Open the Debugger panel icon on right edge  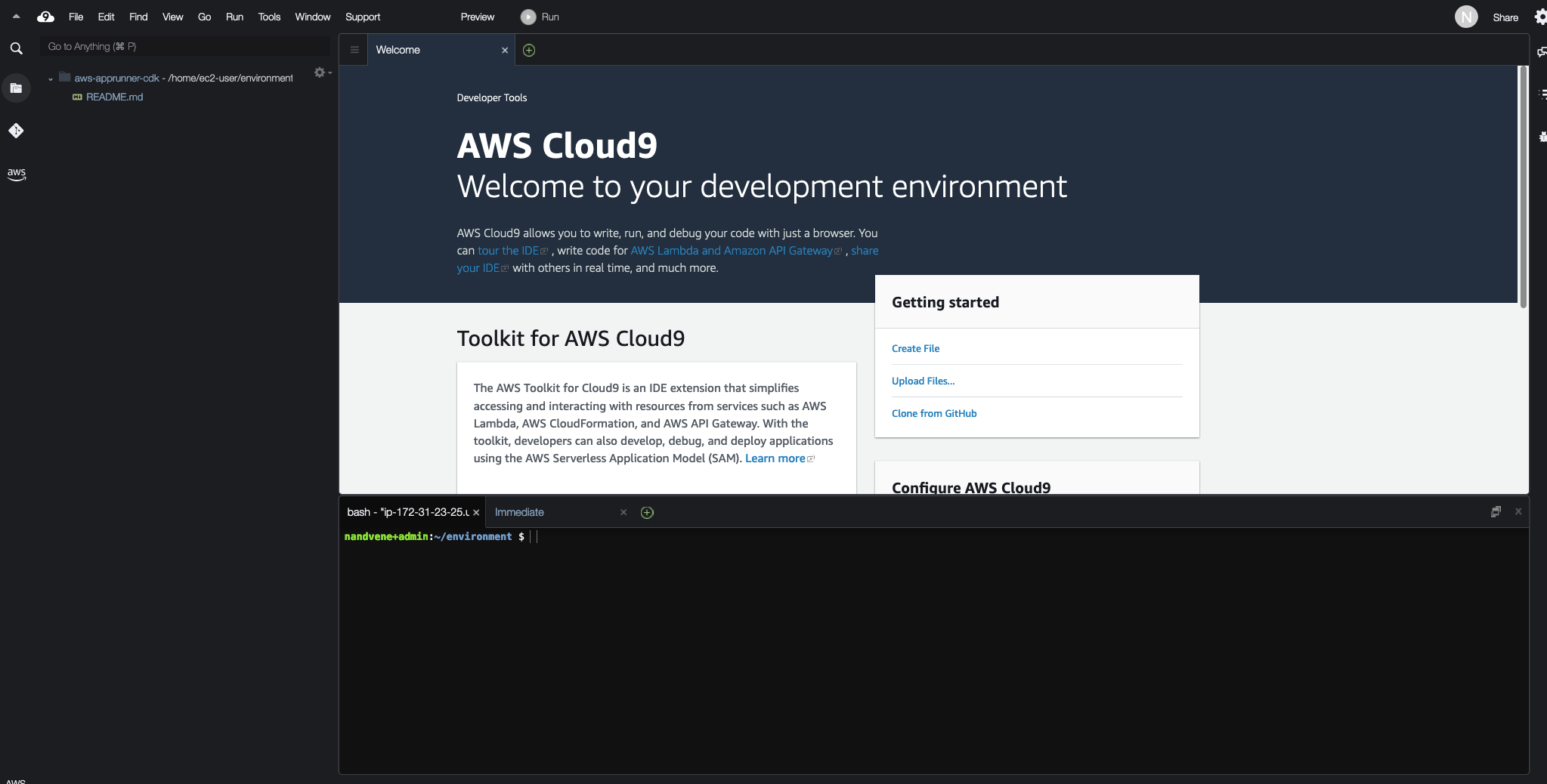click(1542, 137)
